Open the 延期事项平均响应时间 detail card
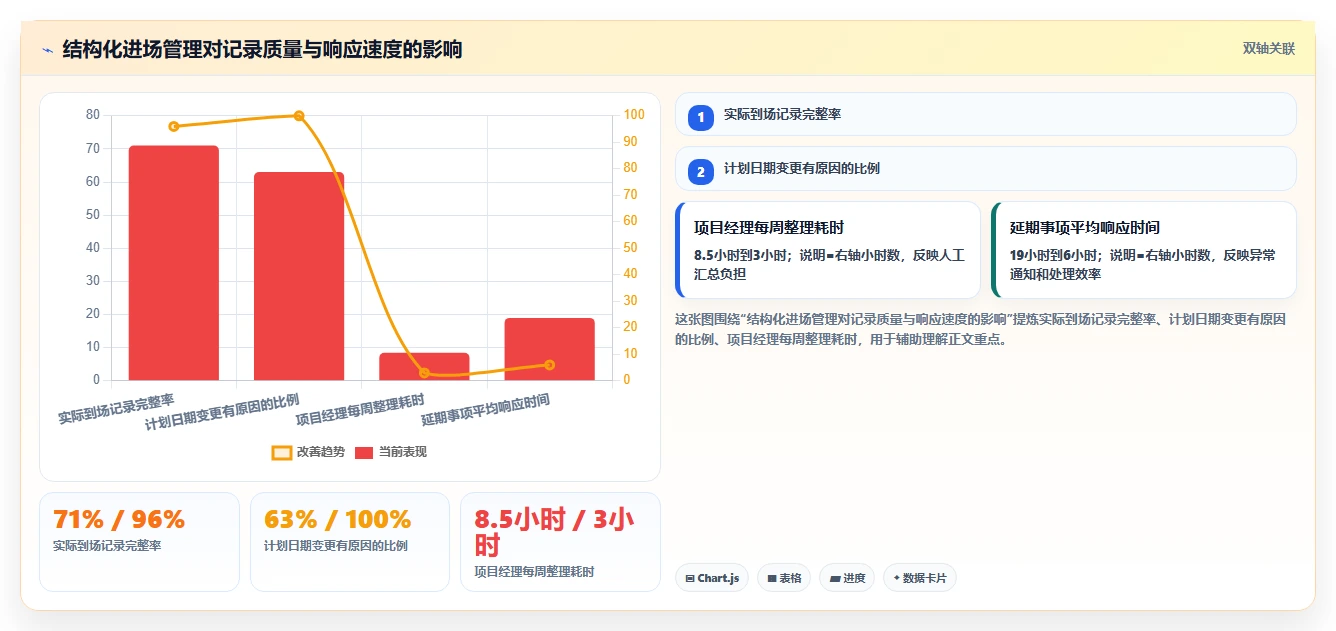 [x=1143, y=250]
